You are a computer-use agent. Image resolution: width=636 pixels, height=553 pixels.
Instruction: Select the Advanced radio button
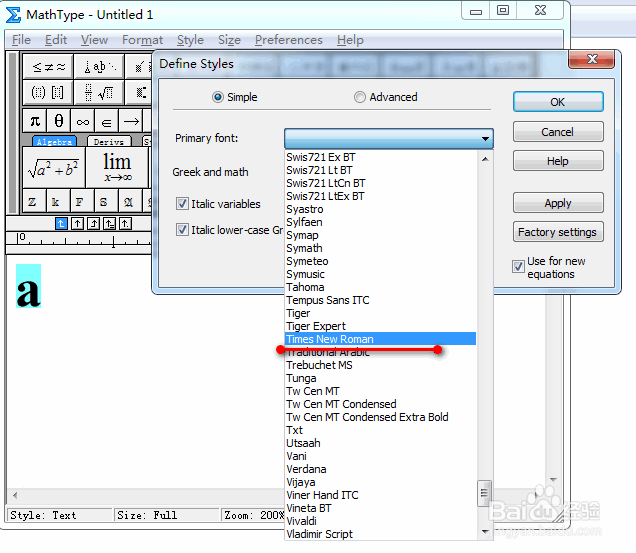pyautogui.click(x=359, y=97)
